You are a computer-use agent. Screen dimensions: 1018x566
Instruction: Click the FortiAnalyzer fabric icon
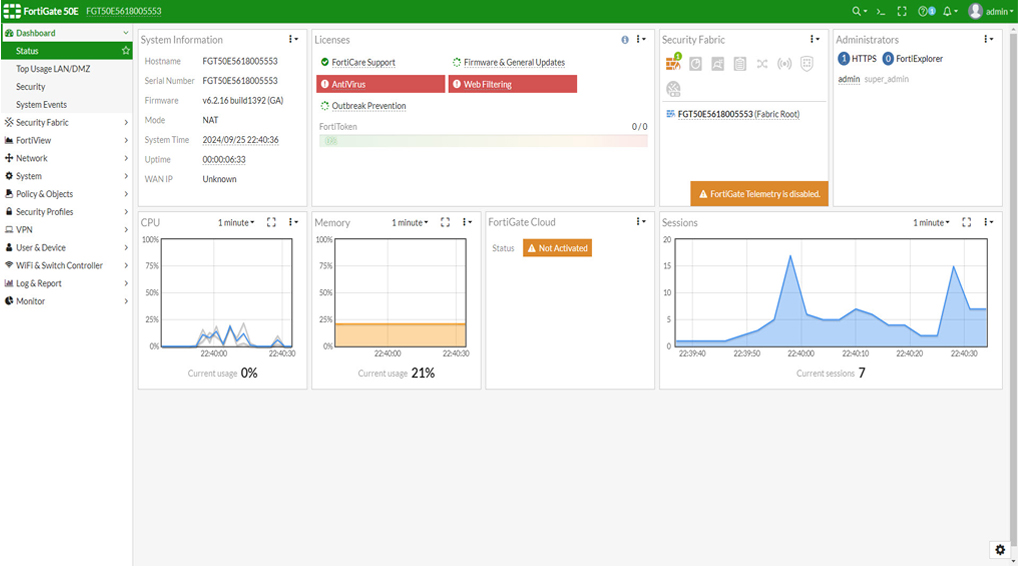[695, 64]
